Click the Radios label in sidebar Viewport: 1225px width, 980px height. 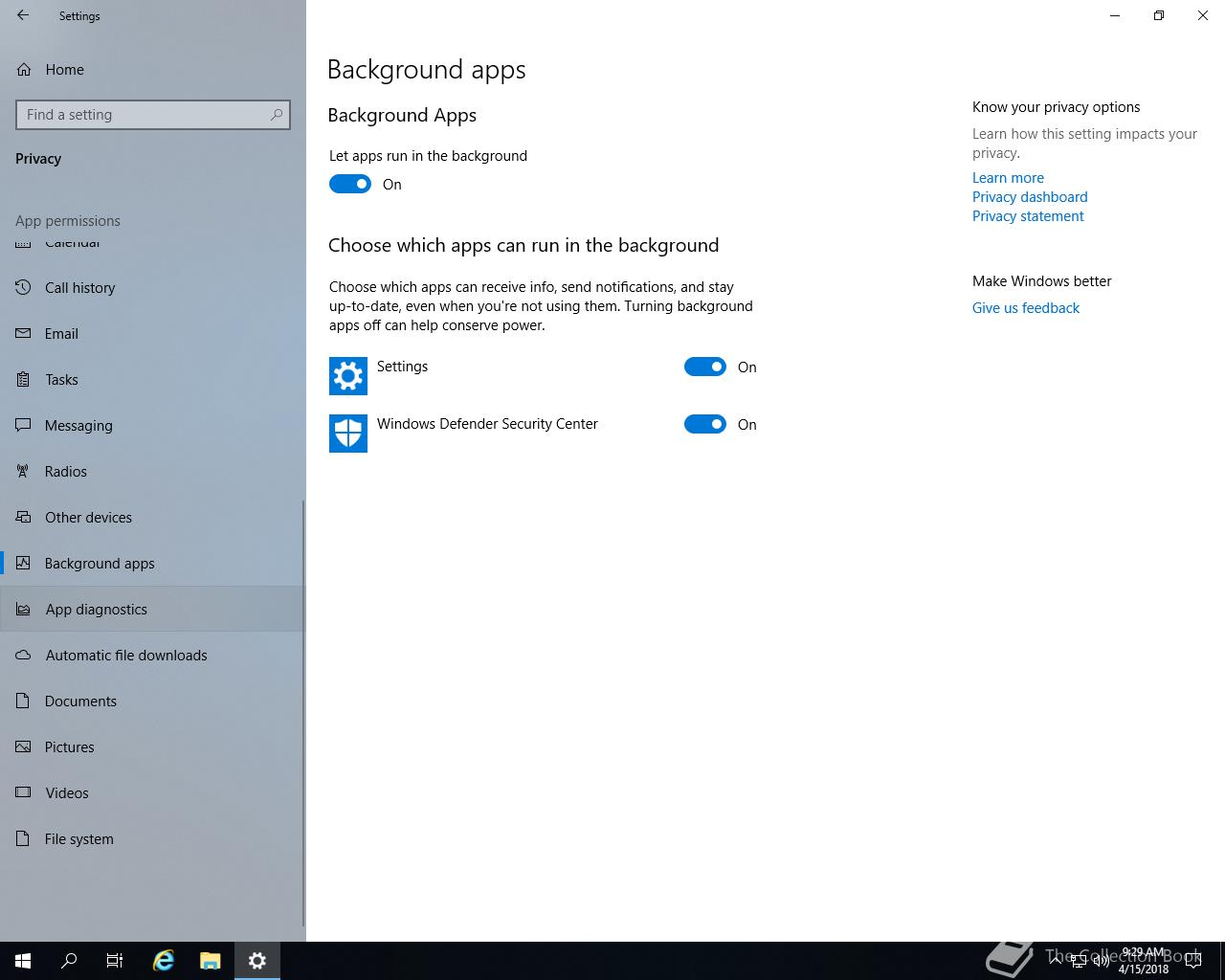[x=66, y=471]
